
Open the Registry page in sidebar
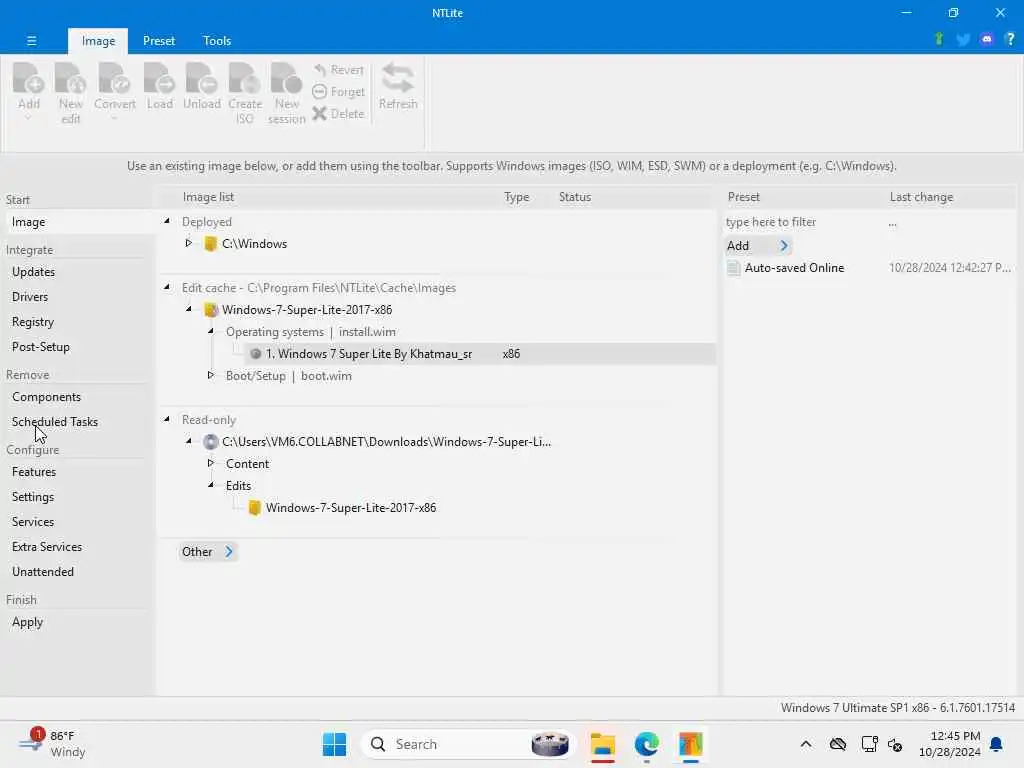(x=33, y=322)
